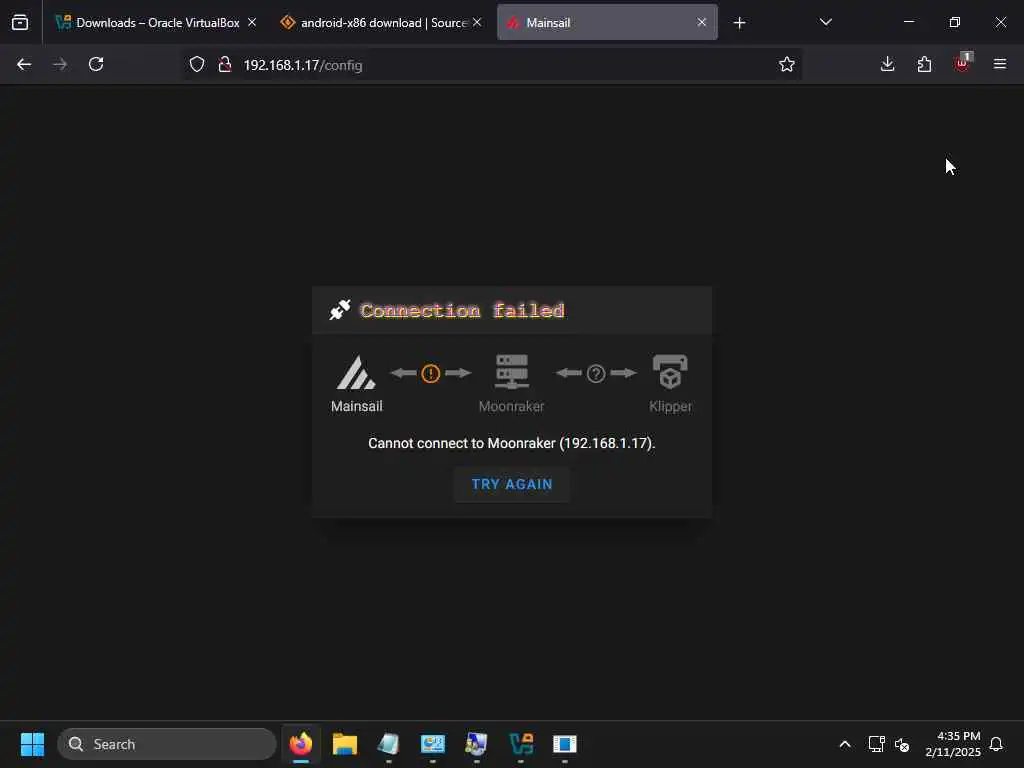Go back to the previous page

pos(24,64)
